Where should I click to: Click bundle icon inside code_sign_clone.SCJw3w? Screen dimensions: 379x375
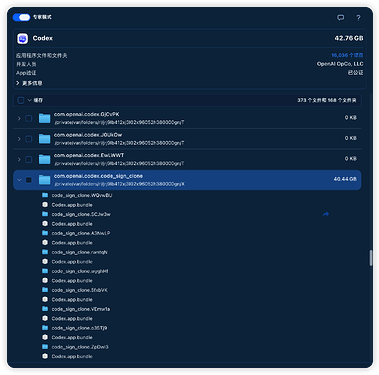coord(45,224)
